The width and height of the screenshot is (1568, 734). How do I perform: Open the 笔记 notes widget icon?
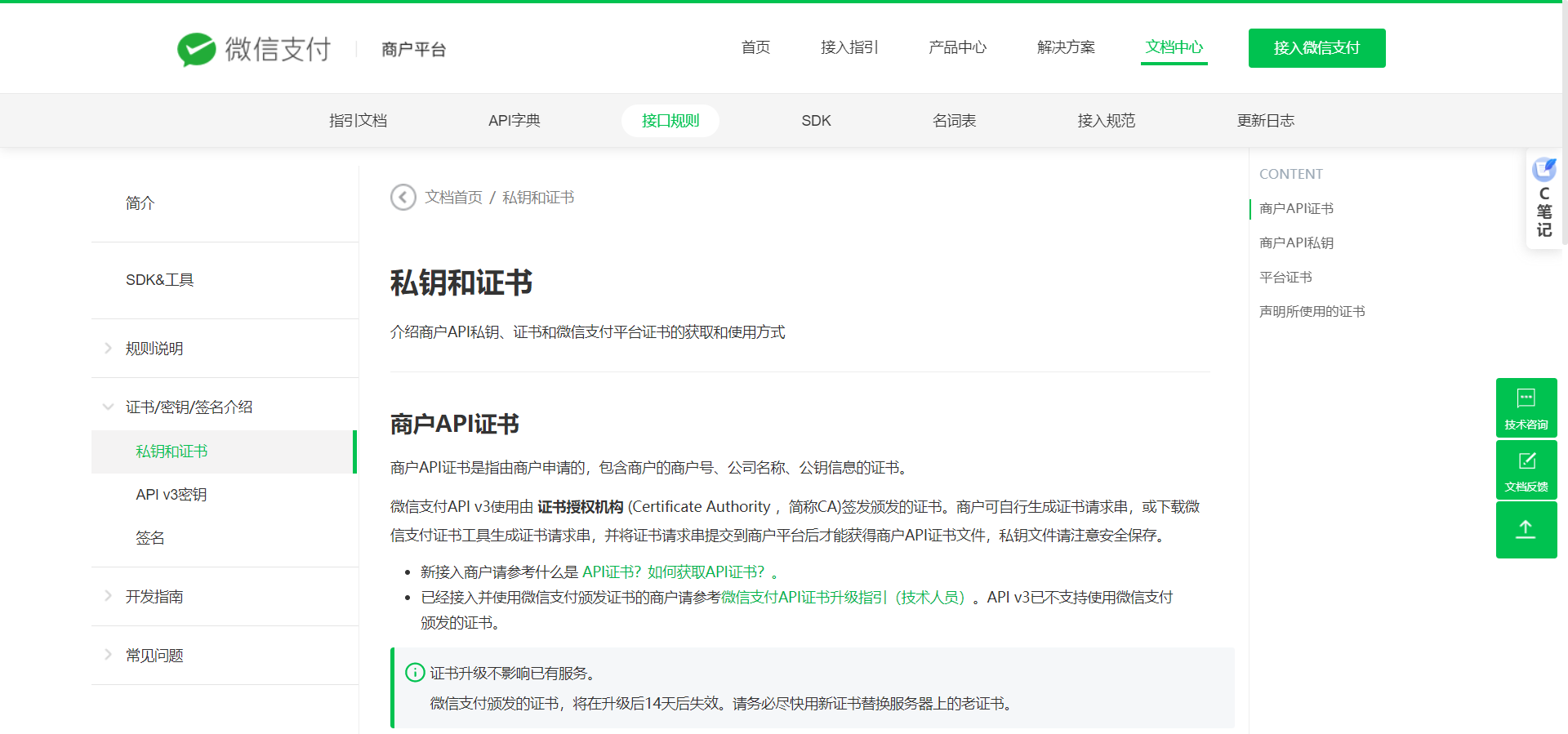pos(1543,170)
